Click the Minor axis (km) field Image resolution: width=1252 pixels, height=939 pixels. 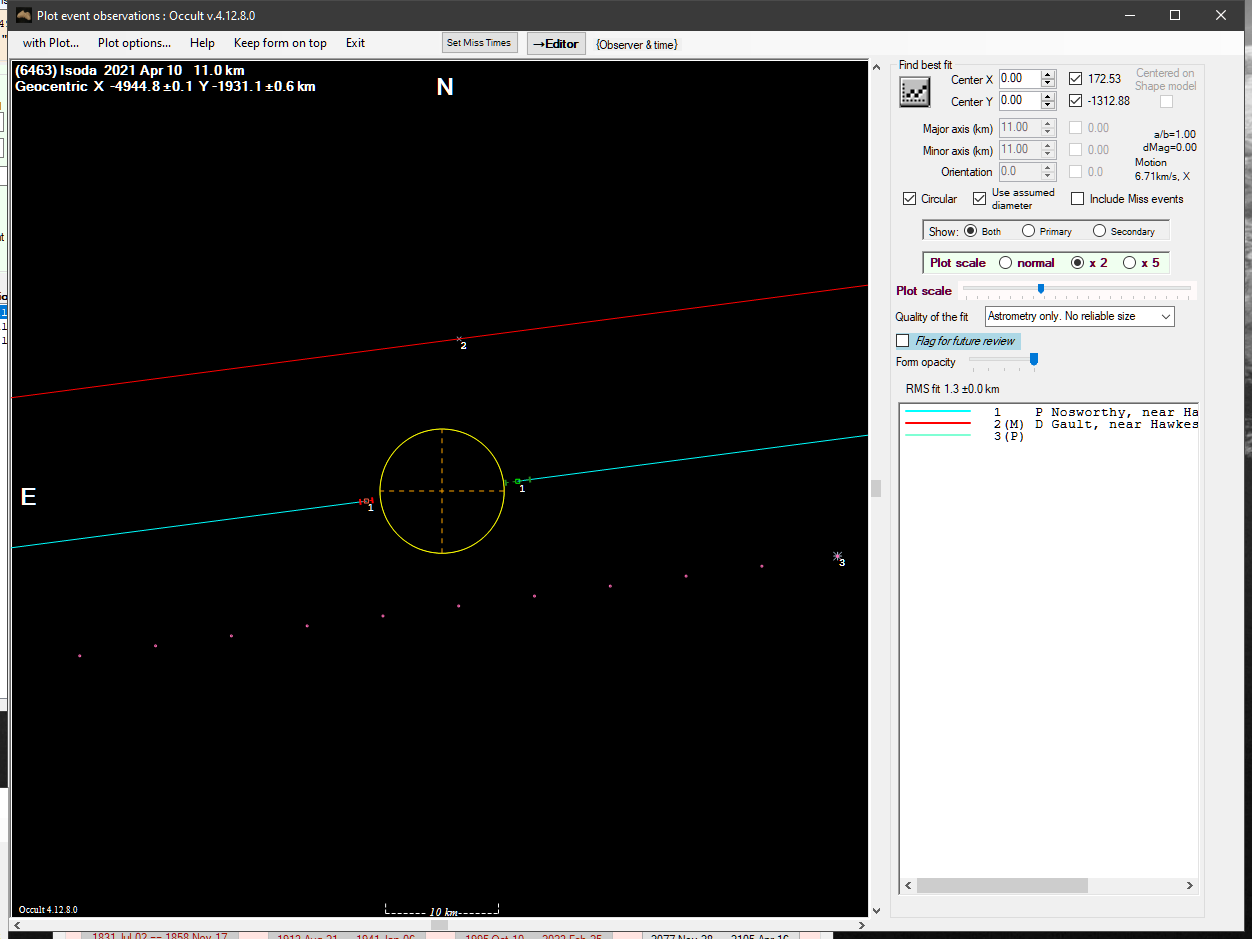[x=1020, y=150]
